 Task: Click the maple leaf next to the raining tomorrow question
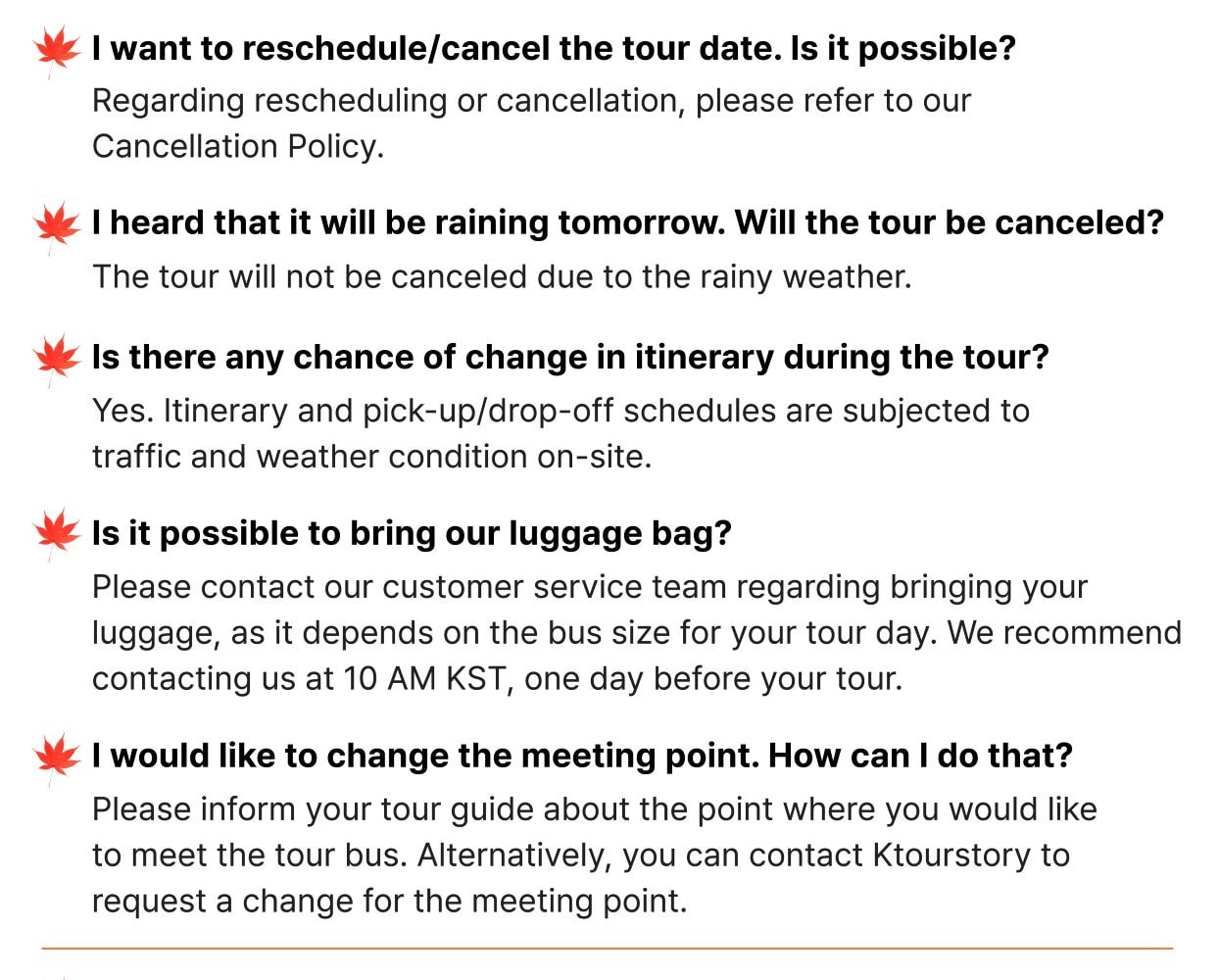pos(56,224)
